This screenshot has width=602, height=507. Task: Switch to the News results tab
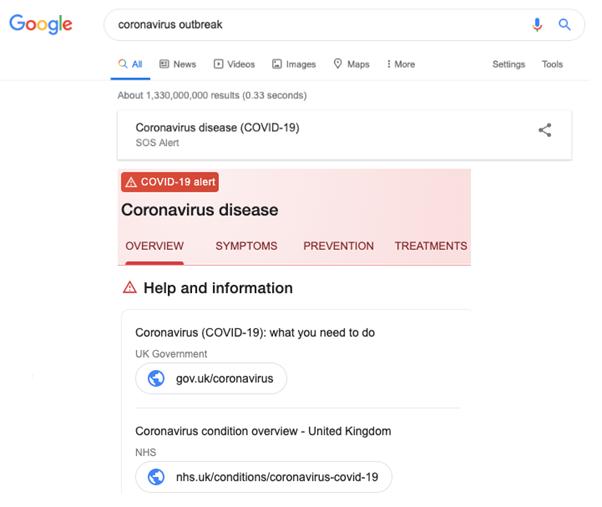(178, 64)
